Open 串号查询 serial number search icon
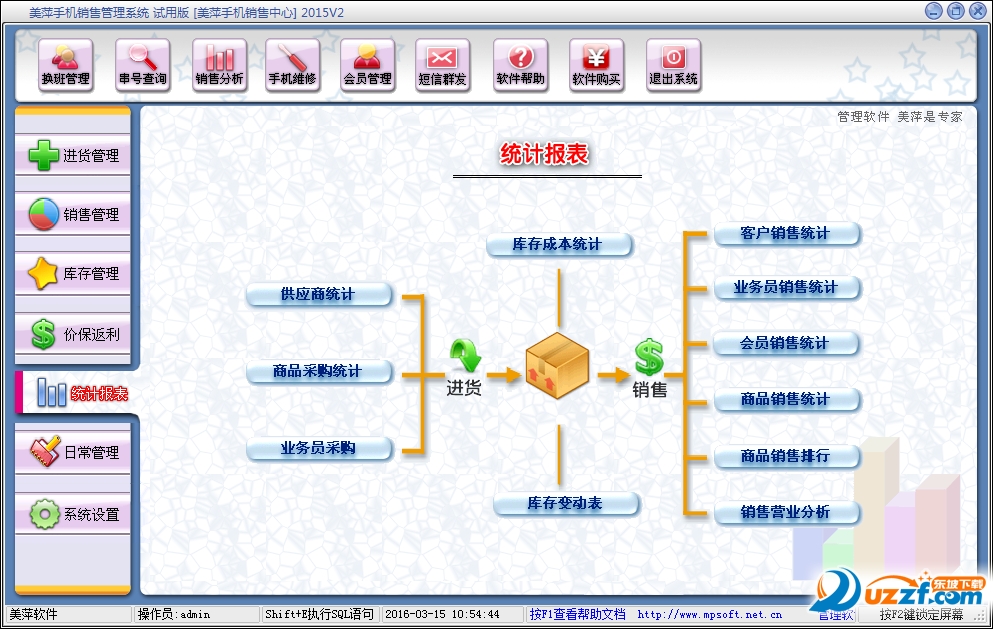The width and height of the screenshot is (993, 629). [x=142, y=65]
